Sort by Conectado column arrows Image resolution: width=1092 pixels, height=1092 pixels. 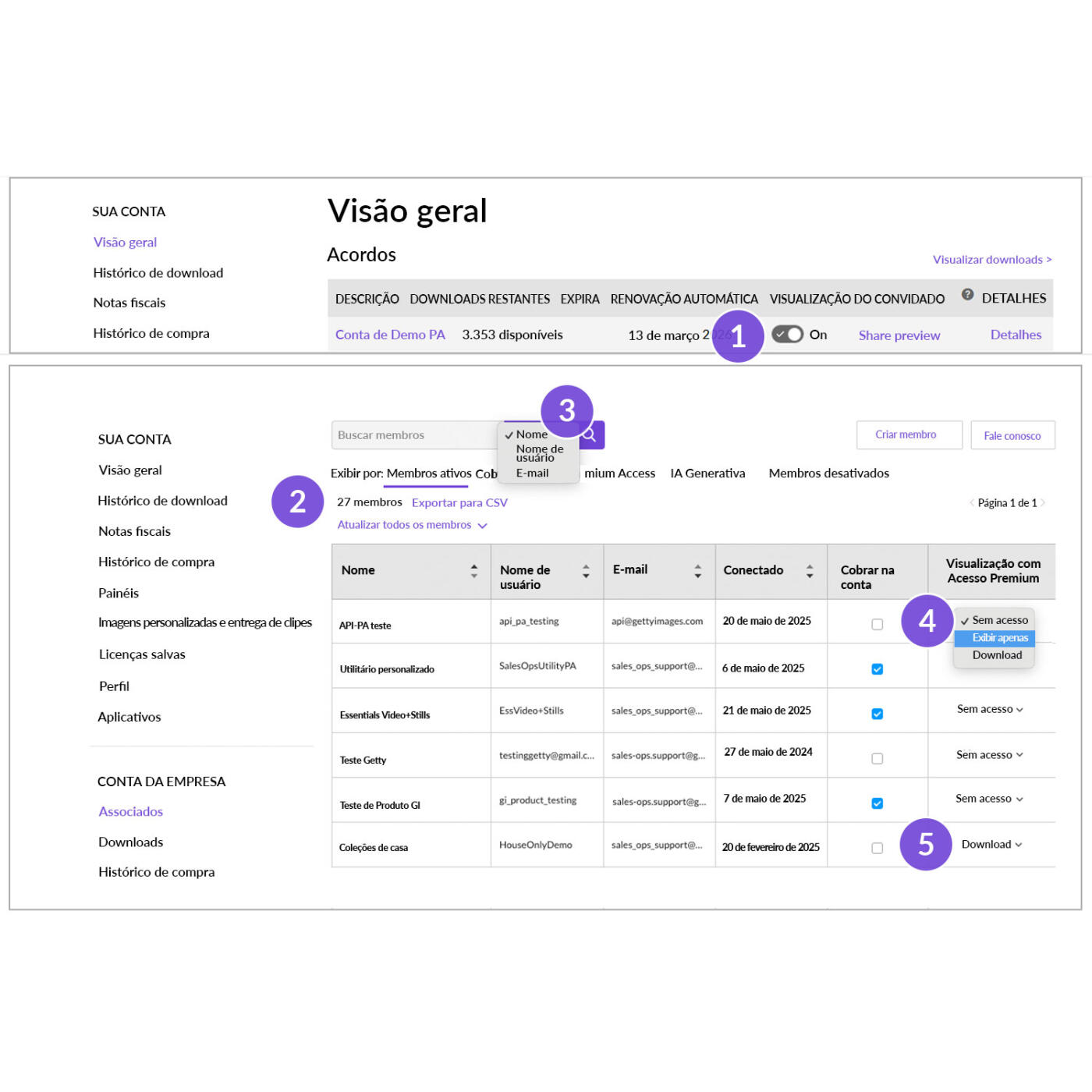810,571
